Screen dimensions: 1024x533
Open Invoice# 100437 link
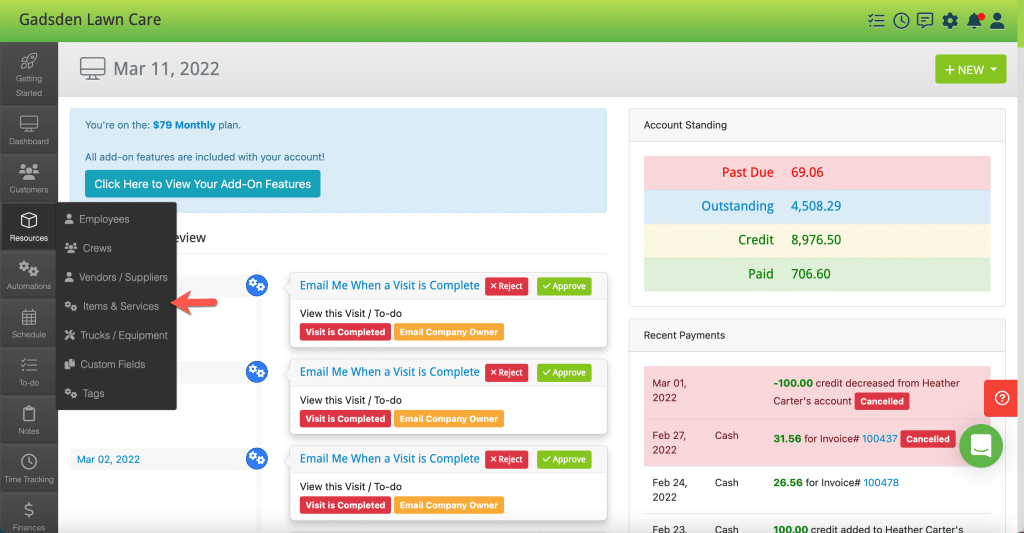click(880, 438)
